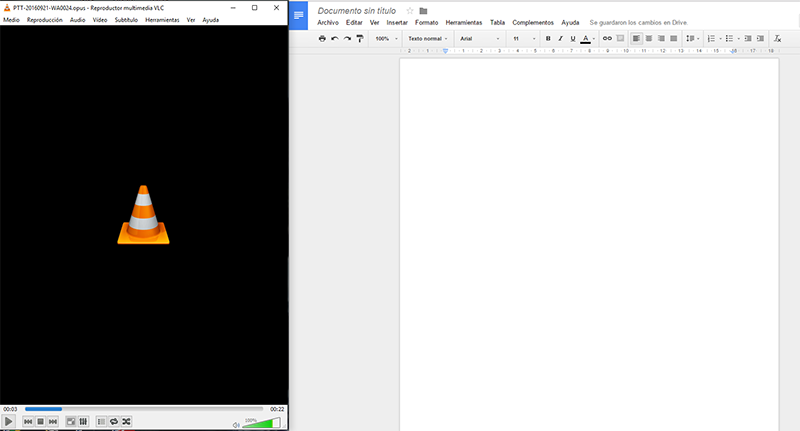Open the Arial font dropdown
This screenshot has height=431, width=800.
(478, 38)
